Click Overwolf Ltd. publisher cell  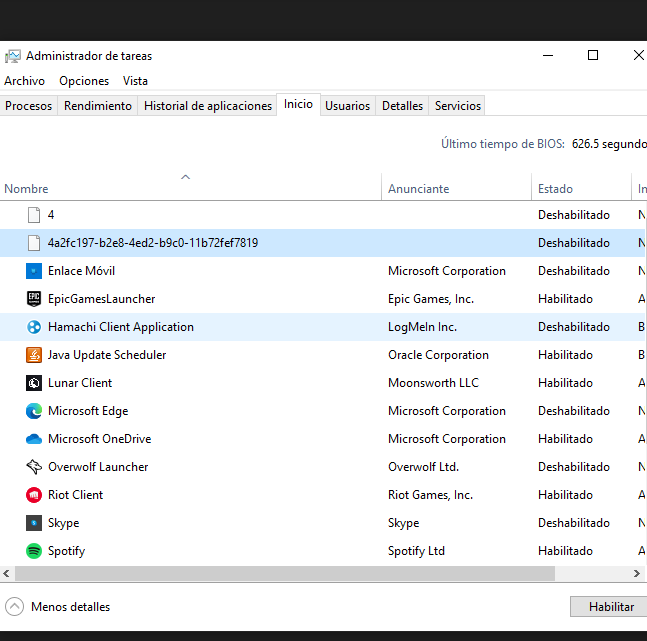[x=423, y=467]
